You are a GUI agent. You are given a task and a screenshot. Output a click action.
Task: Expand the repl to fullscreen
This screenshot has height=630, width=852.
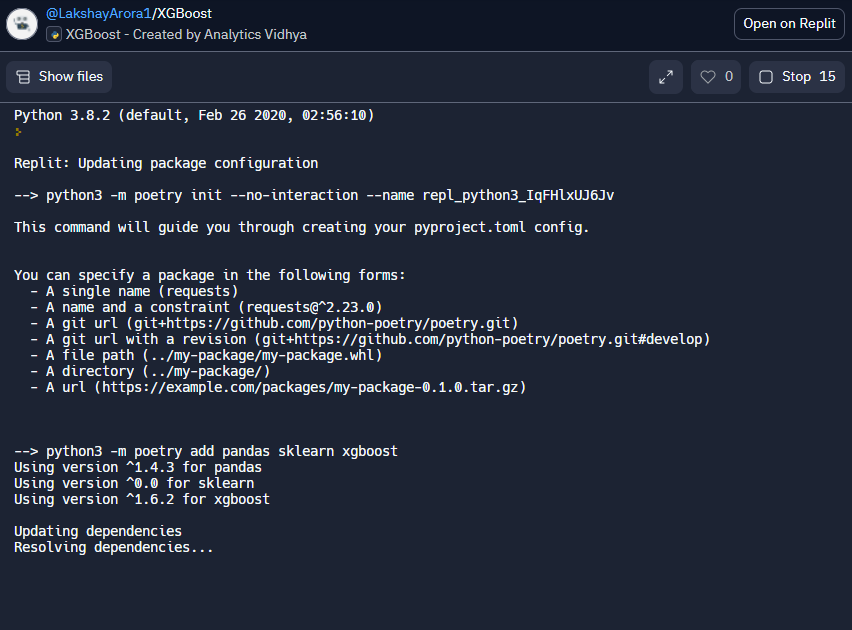(x=665, y=77)
